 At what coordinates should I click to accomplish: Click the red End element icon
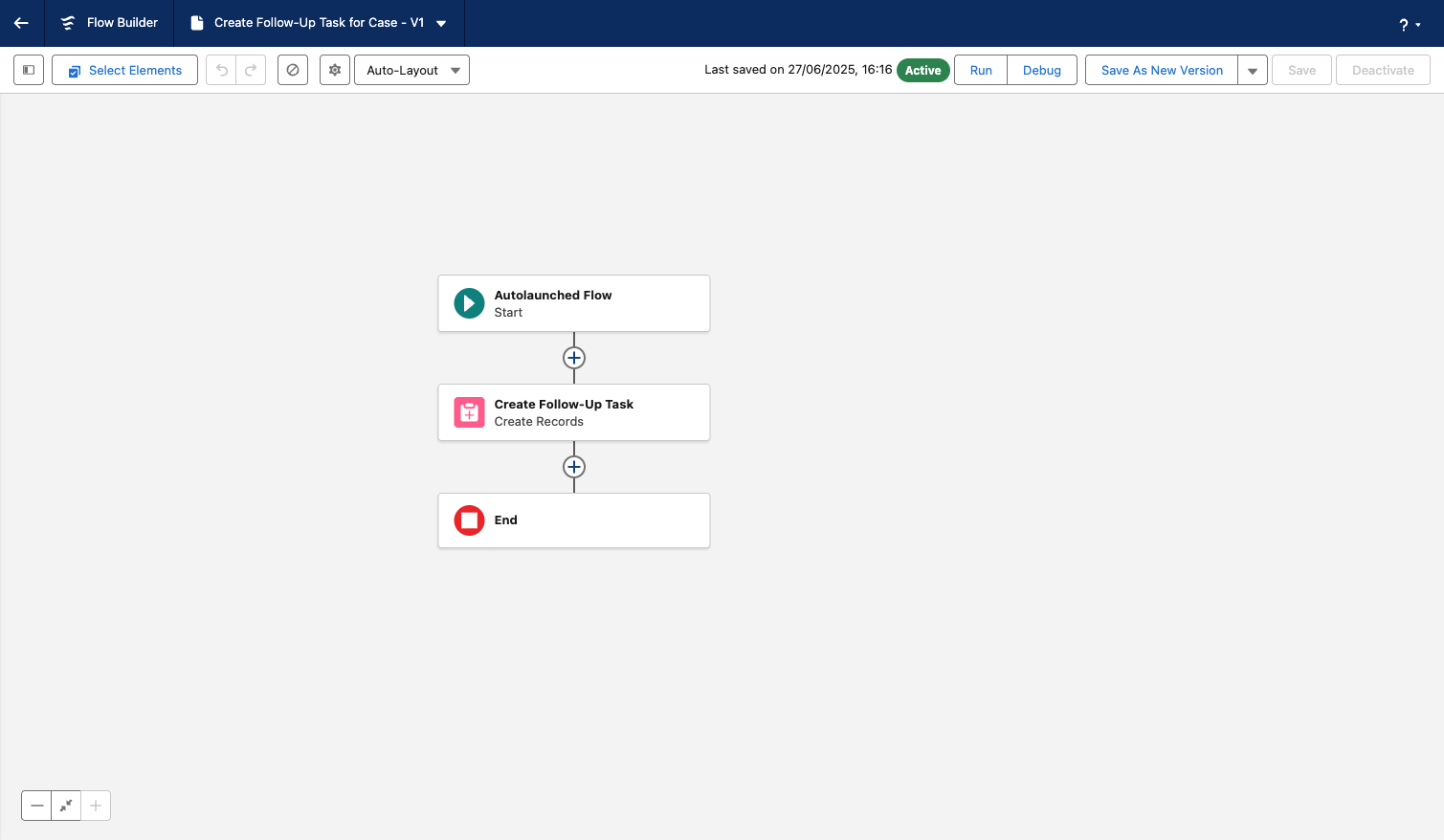tap(469, 520)
